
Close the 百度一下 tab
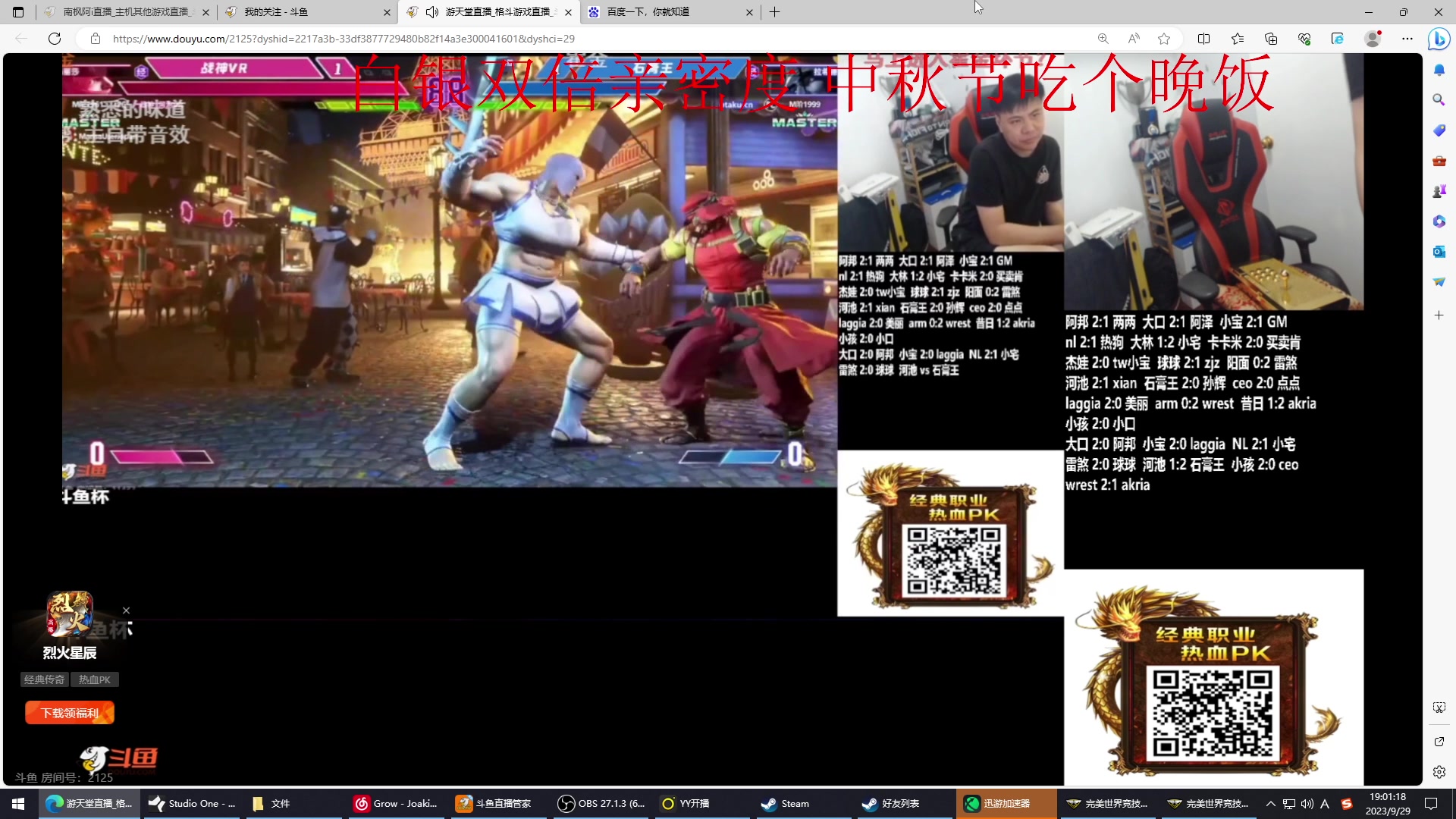click(749, 12)
